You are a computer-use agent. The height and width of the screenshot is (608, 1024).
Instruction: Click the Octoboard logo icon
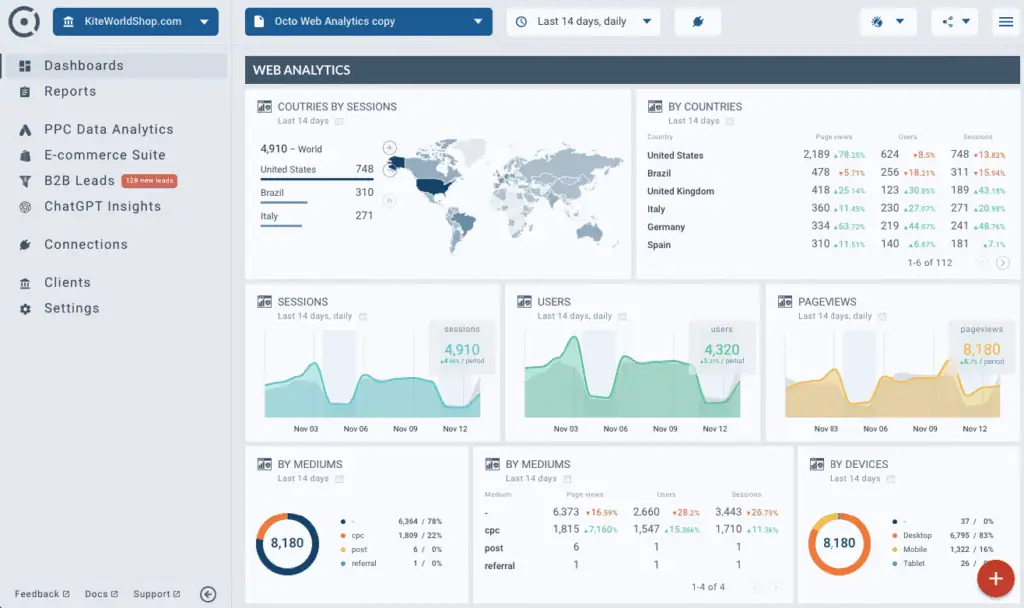pos(22,21)
